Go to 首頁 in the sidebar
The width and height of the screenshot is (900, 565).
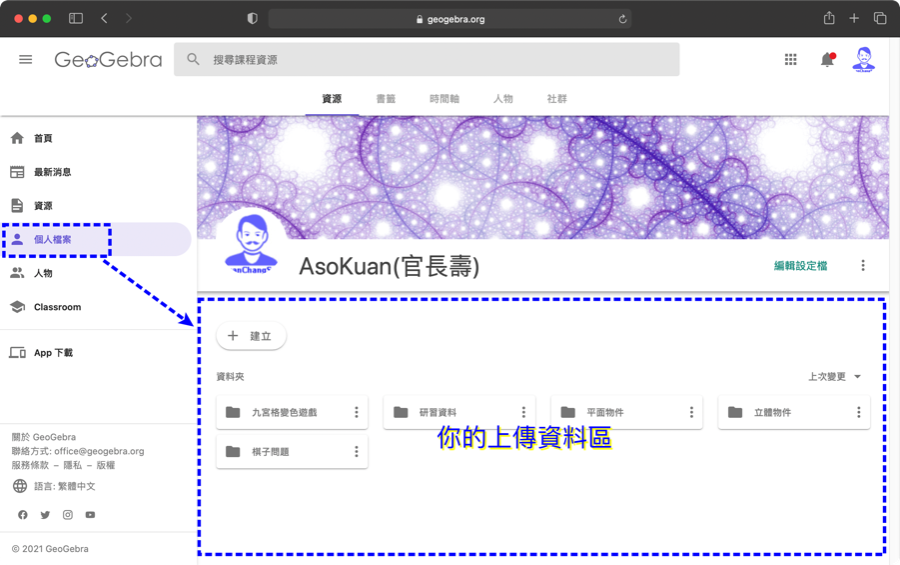[x=96, y=138]
